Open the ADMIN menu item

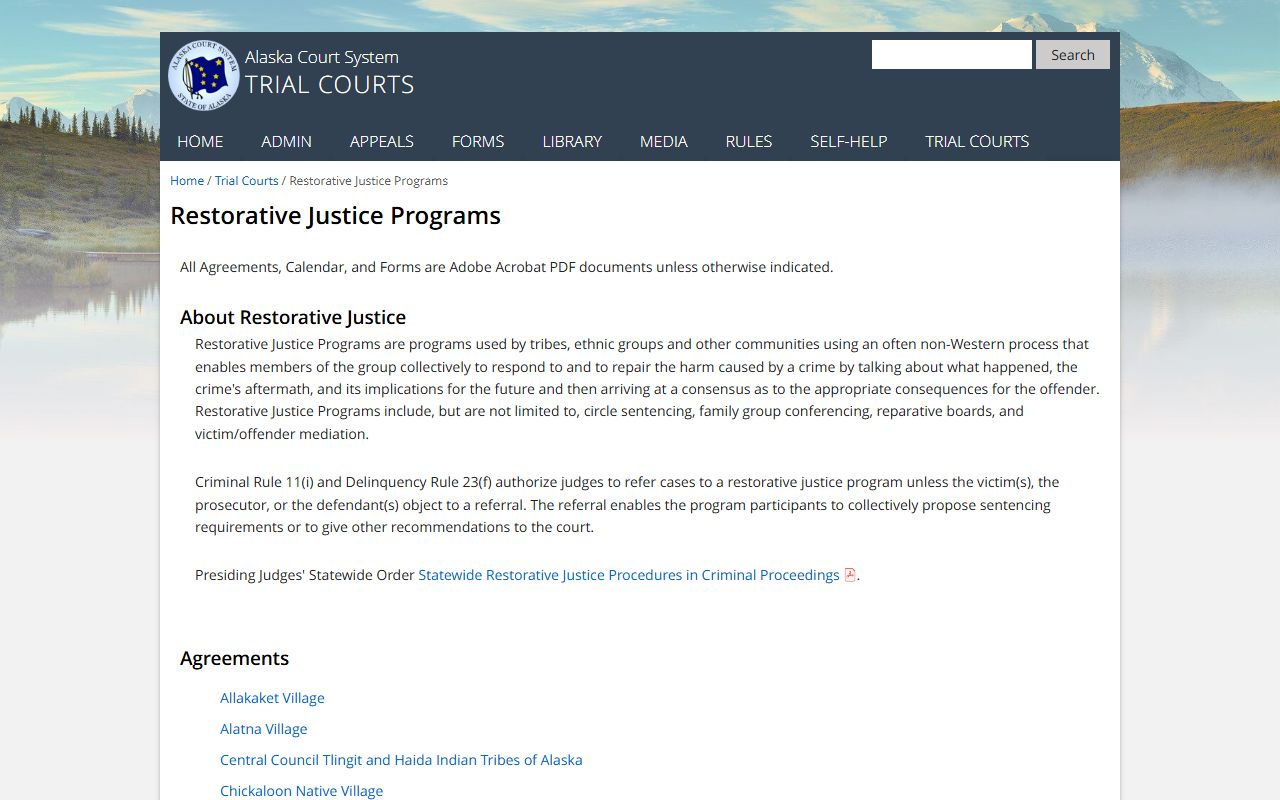click(x=286, y=141)
